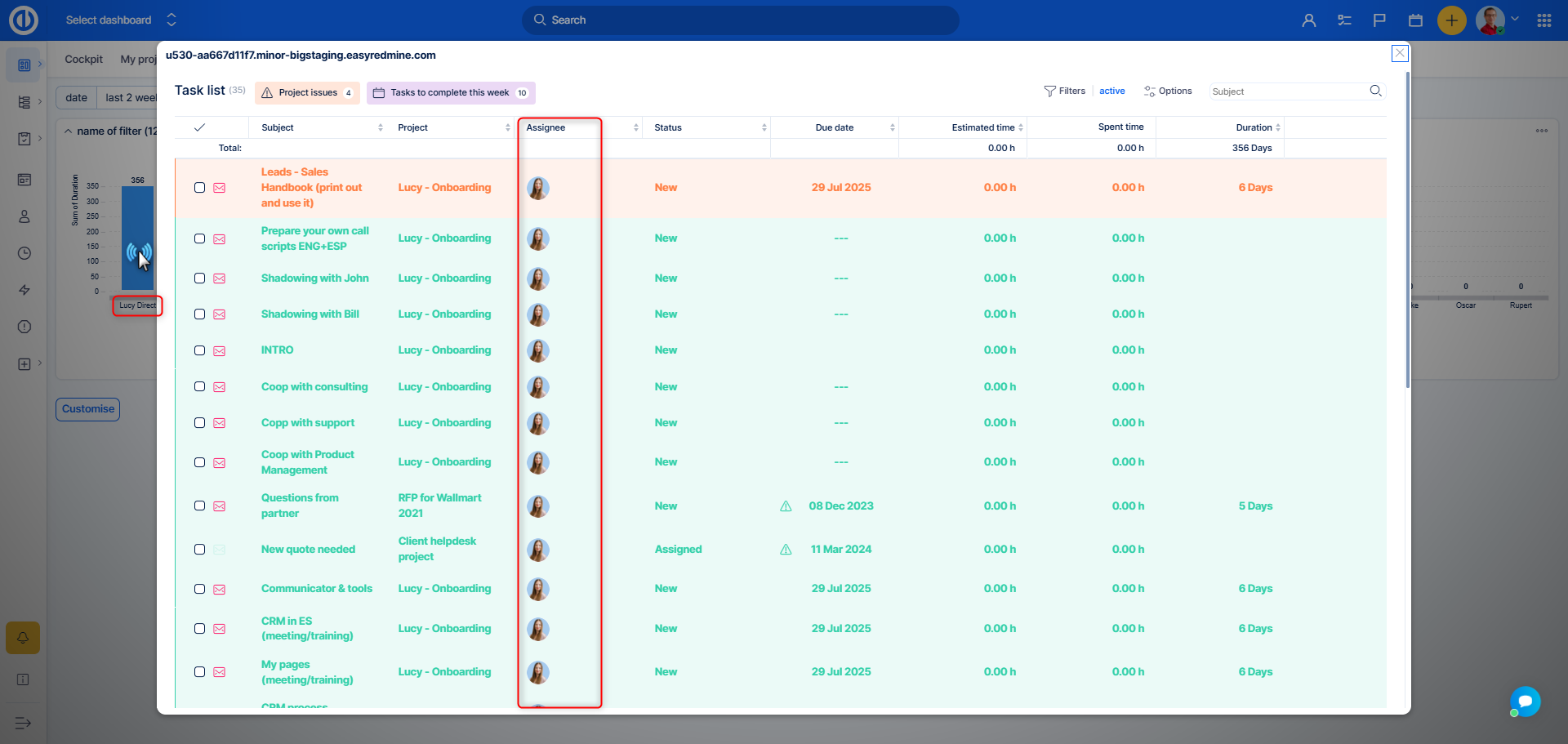Open the chat support bubble
Viewport: 1568px width, 744px height.
pyautogui.click(x=1525, y=702)
